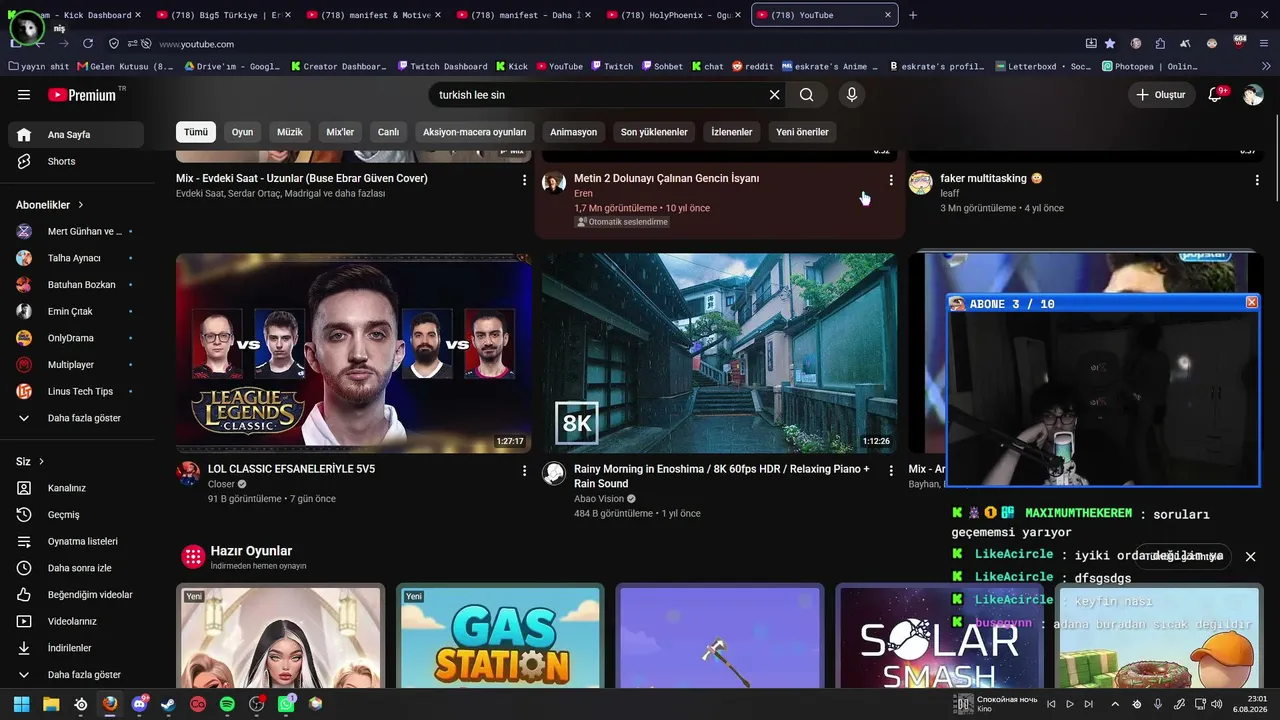Screen dimensions: 1280x720
Task: Open Steam from the taskbar
Action: 168,704
